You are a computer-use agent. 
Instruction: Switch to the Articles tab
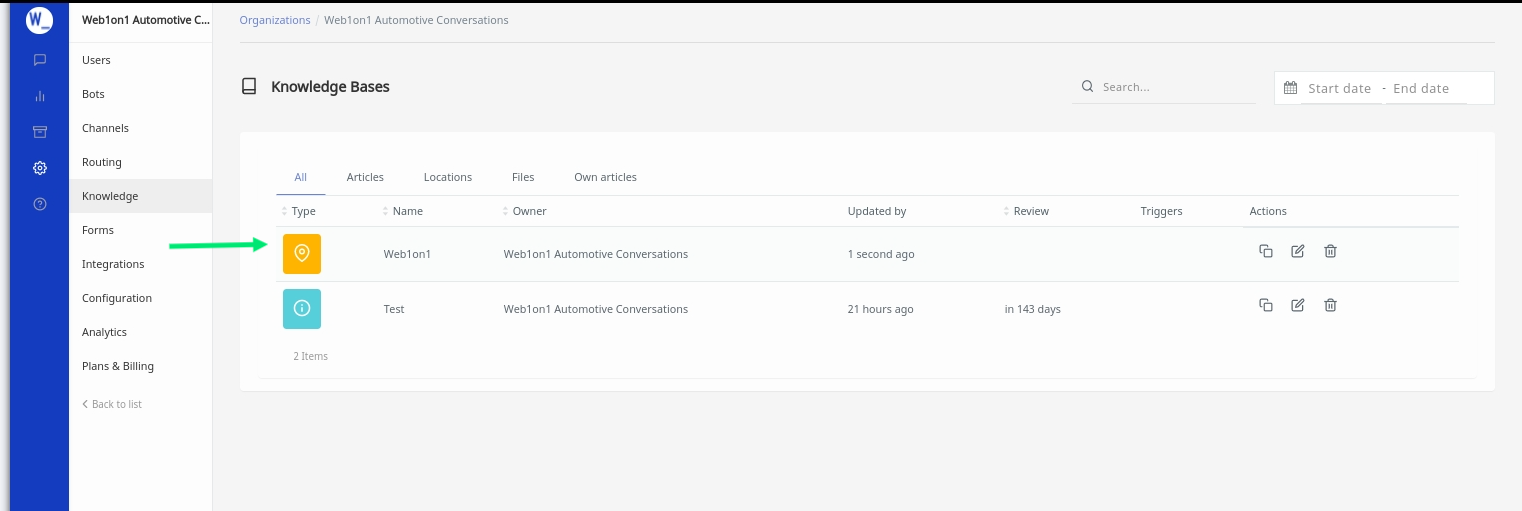pos(365,177)
